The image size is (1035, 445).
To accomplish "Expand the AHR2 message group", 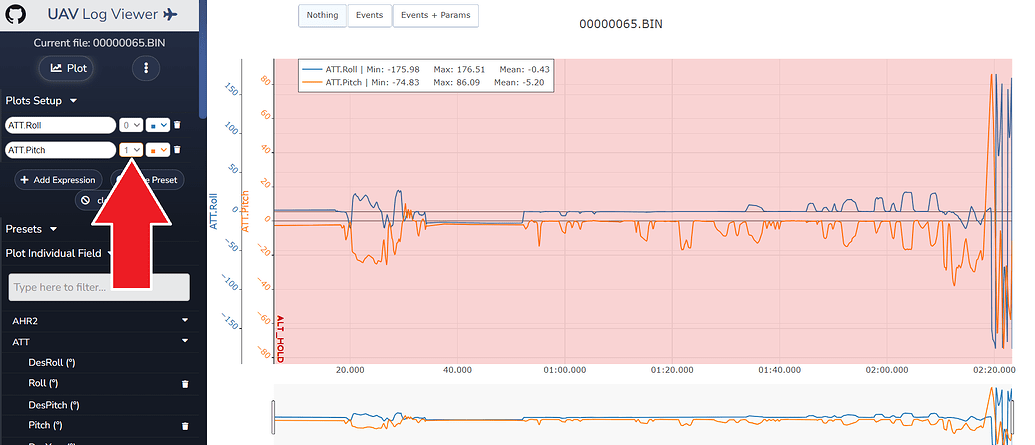I will pyautogui.click(x=184, y=321).
